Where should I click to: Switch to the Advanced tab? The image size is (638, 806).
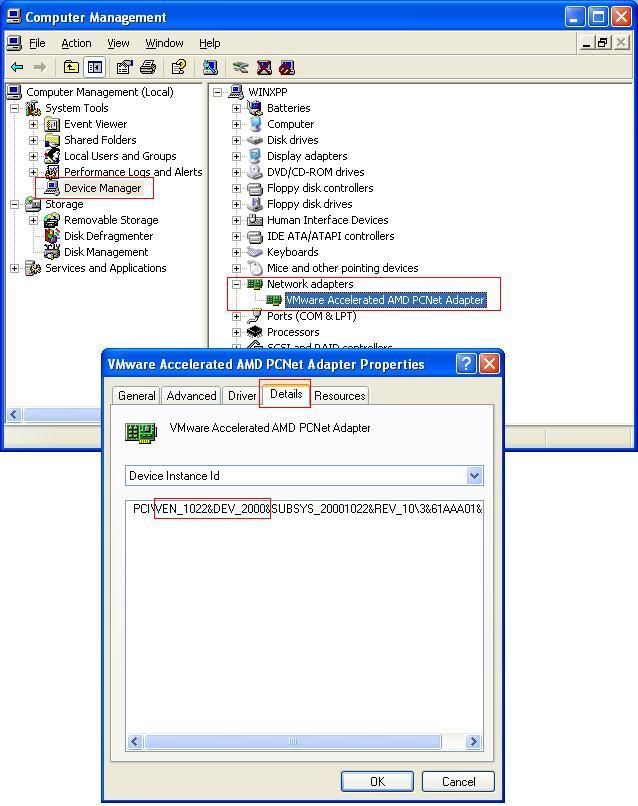191,395
